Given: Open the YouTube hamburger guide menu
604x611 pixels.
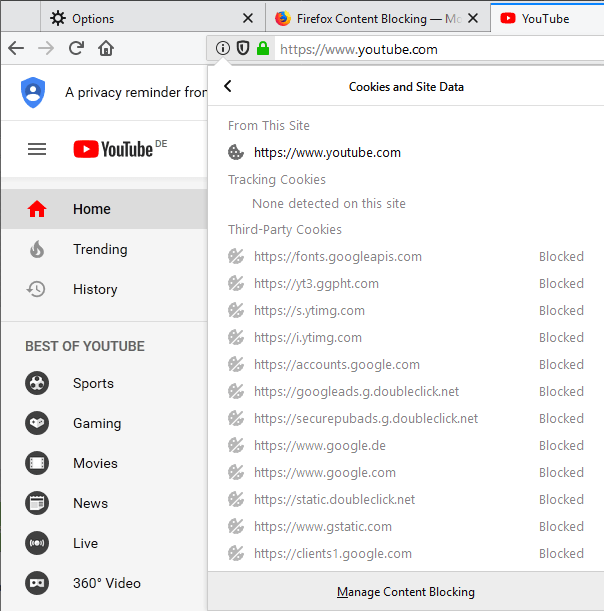Looking at the screenshot, I should pyautogui.click(x=37, y=149).
